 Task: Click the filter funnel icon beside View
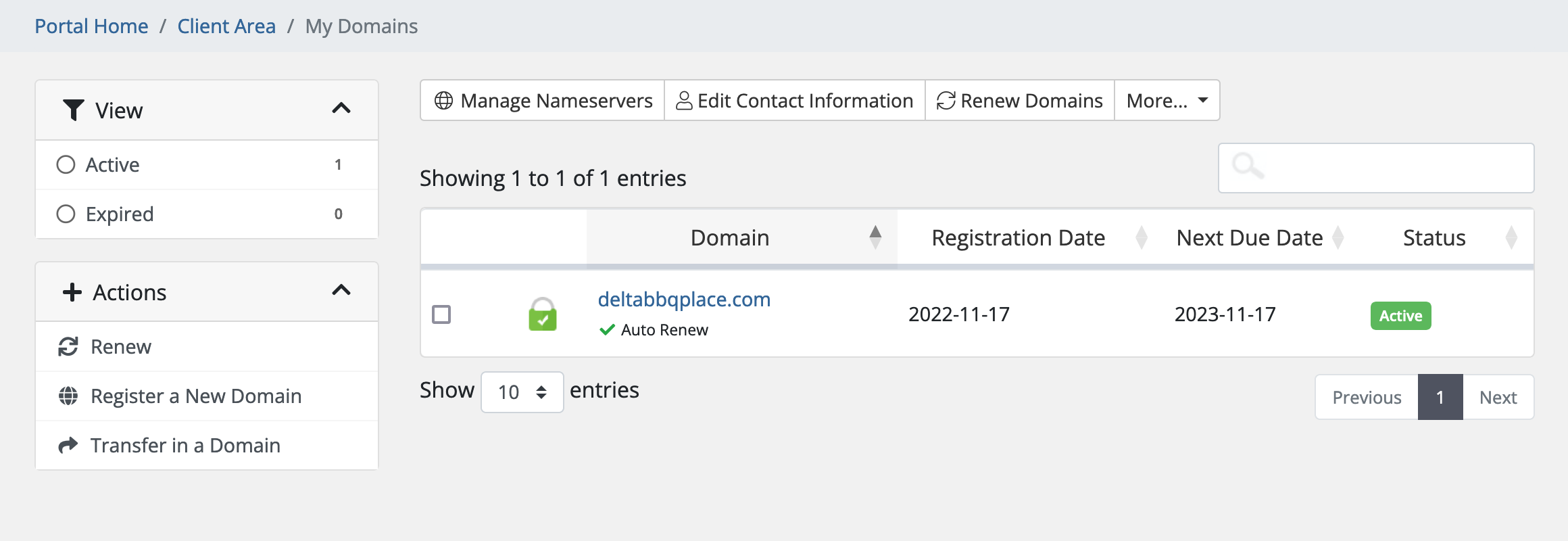73,110
